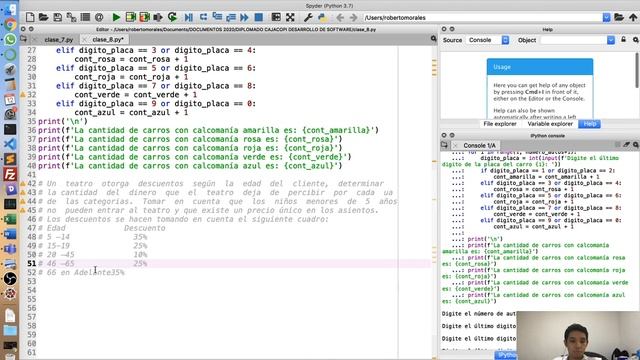640x360 pixels.
Task: Click the @ symbol finder icon
Action: coord(99,17)
